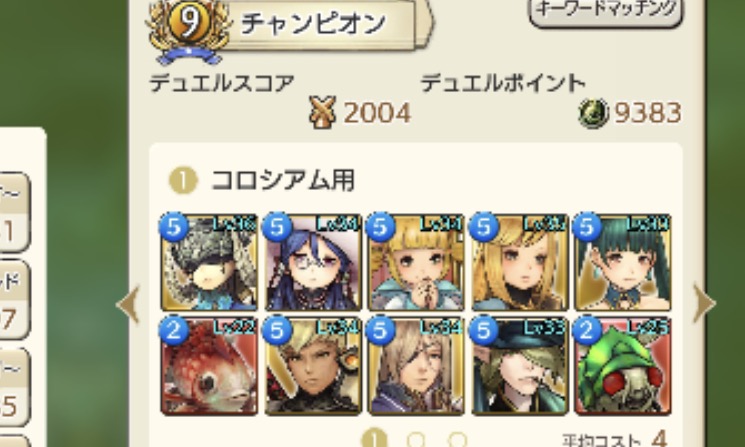
Task: Go to previous deck with left arrow
Action: 128,304
